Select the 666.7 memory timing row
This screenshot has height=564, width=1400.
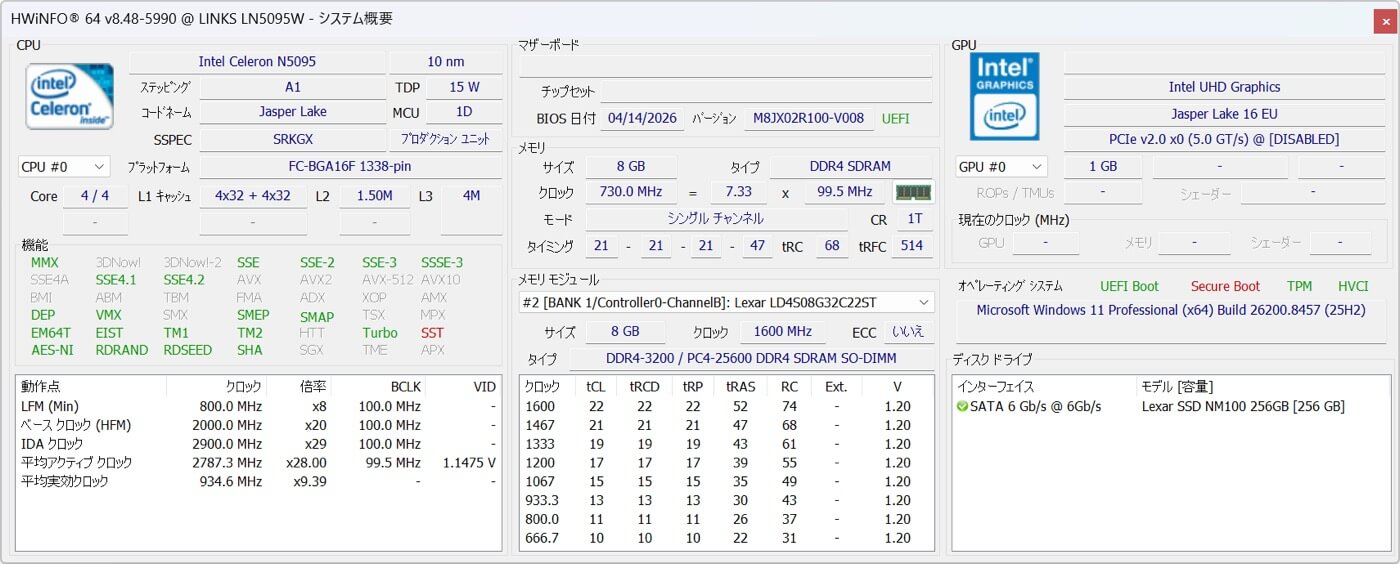tap(727, 538)
